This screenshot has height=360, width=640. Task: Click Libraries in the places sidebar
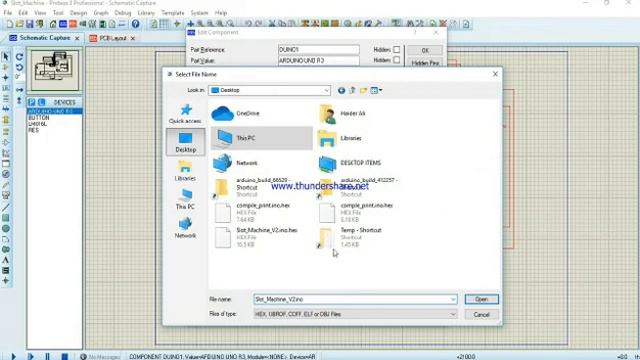(185, 171)
